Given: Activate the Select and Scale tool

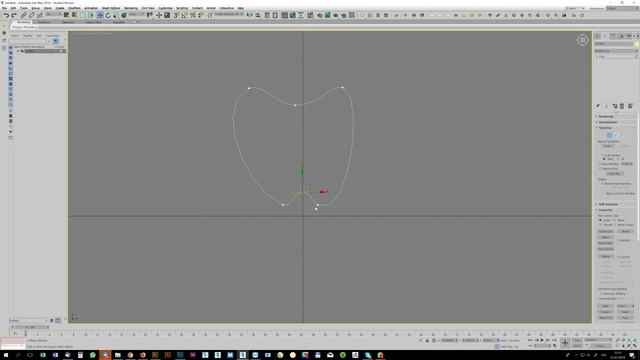Looking at the screenshot, I should pos(116,15).
